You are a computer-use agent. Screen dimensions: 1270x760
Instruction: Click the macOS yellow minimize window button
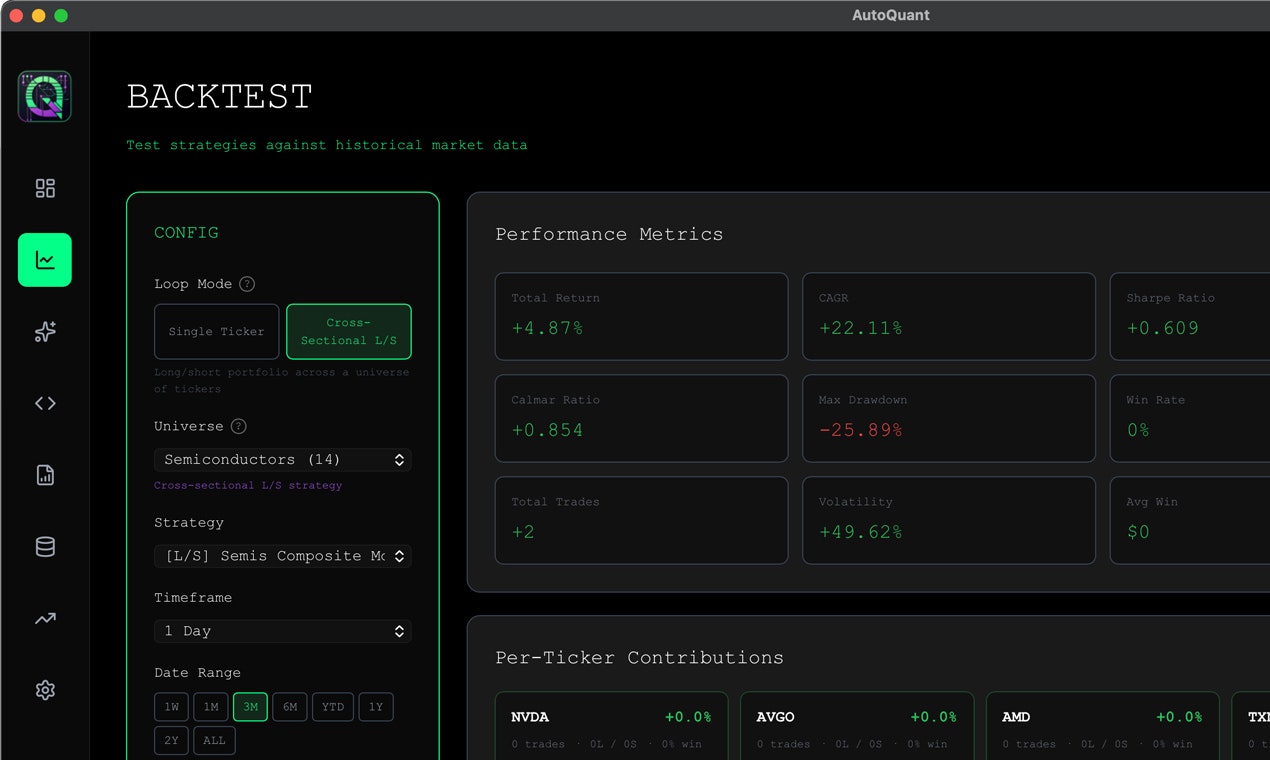(x=39, y=15)
